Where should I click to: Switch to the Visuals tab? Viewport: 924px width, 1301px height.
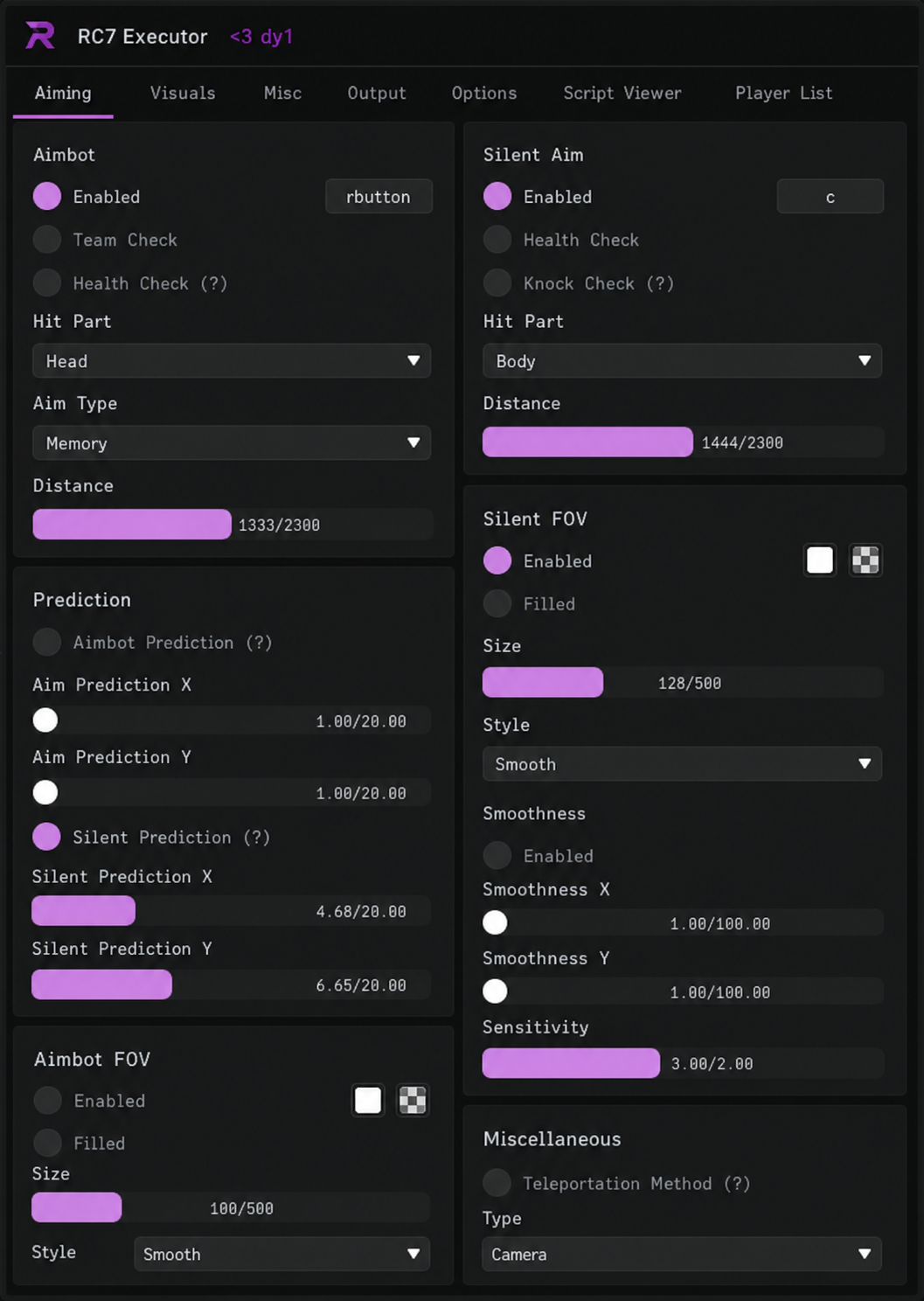(x=183, y=94)
